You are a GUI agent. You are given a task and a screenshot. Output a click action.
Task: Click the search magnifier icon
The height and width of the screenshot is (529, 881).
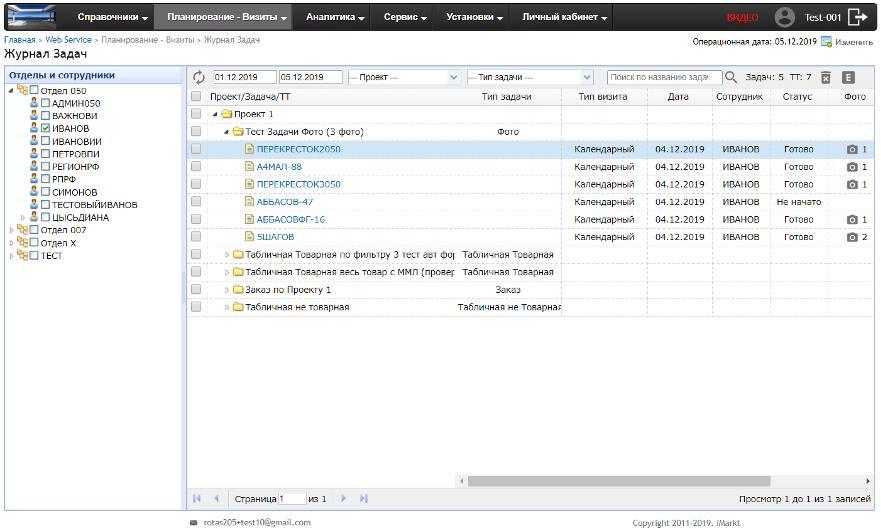730,77
